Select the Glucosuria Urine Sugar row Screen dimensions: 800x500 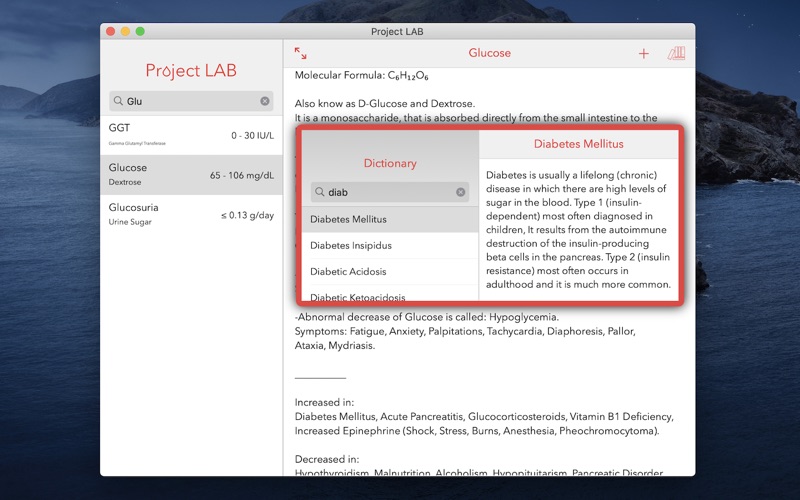pos(191,215)
